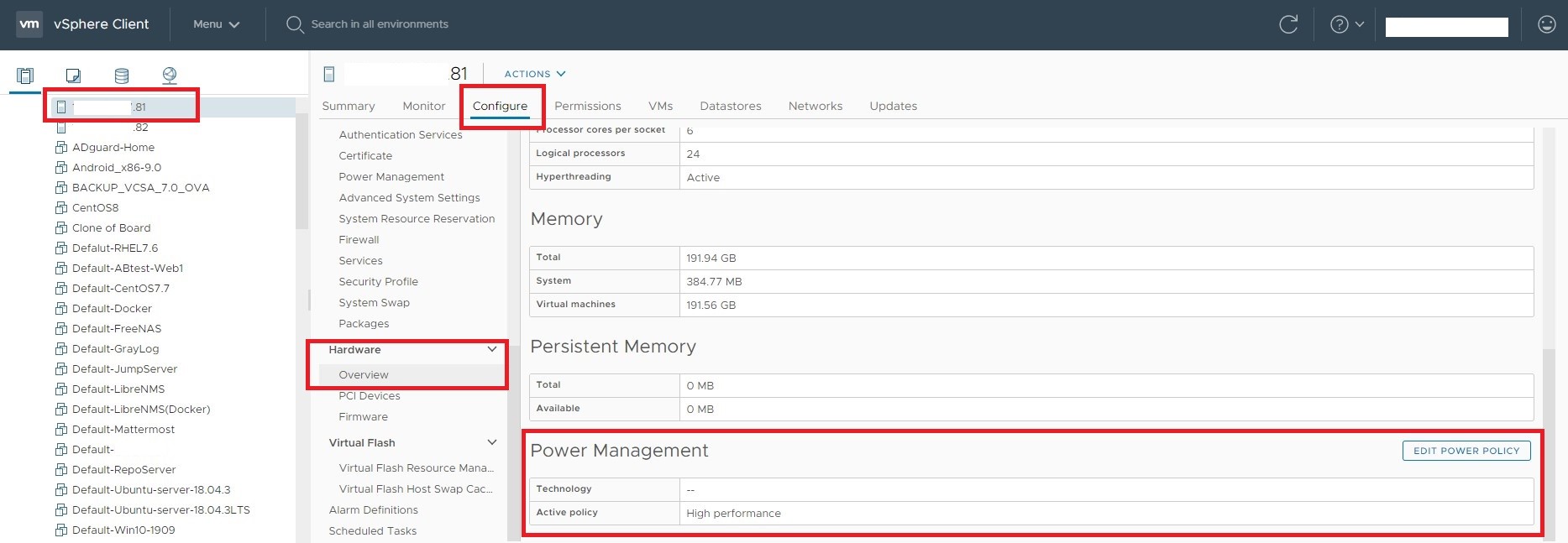Select Overview under Hardware
The height and width of the screenshot is (543, 1568).
pos(364,374)
